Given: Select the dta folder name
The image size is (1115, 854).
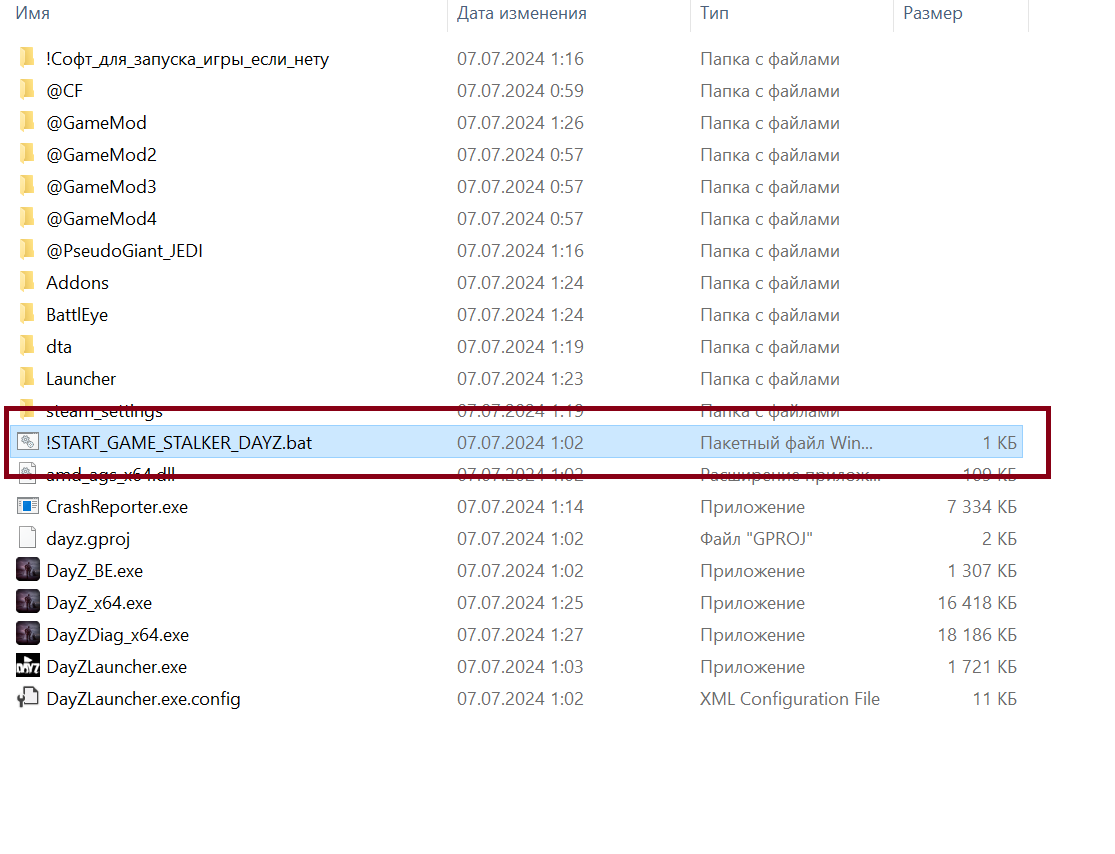Looking at the screenshot, I should [59, 347].
